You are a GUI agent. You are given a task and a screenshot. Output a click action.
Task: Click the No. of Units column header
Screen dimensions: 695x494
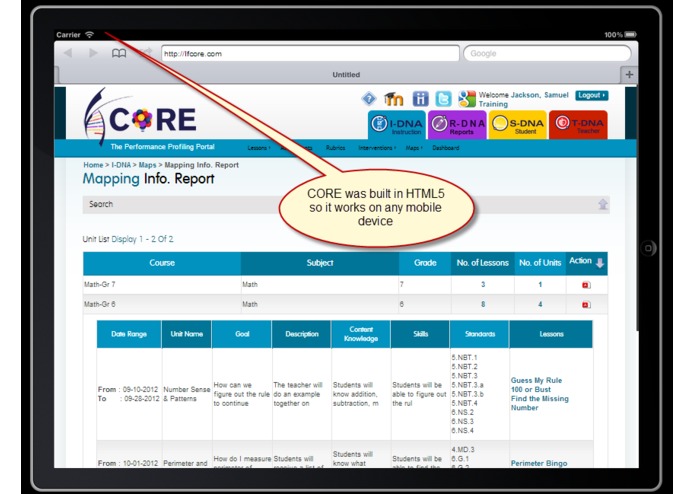(540, 263)
